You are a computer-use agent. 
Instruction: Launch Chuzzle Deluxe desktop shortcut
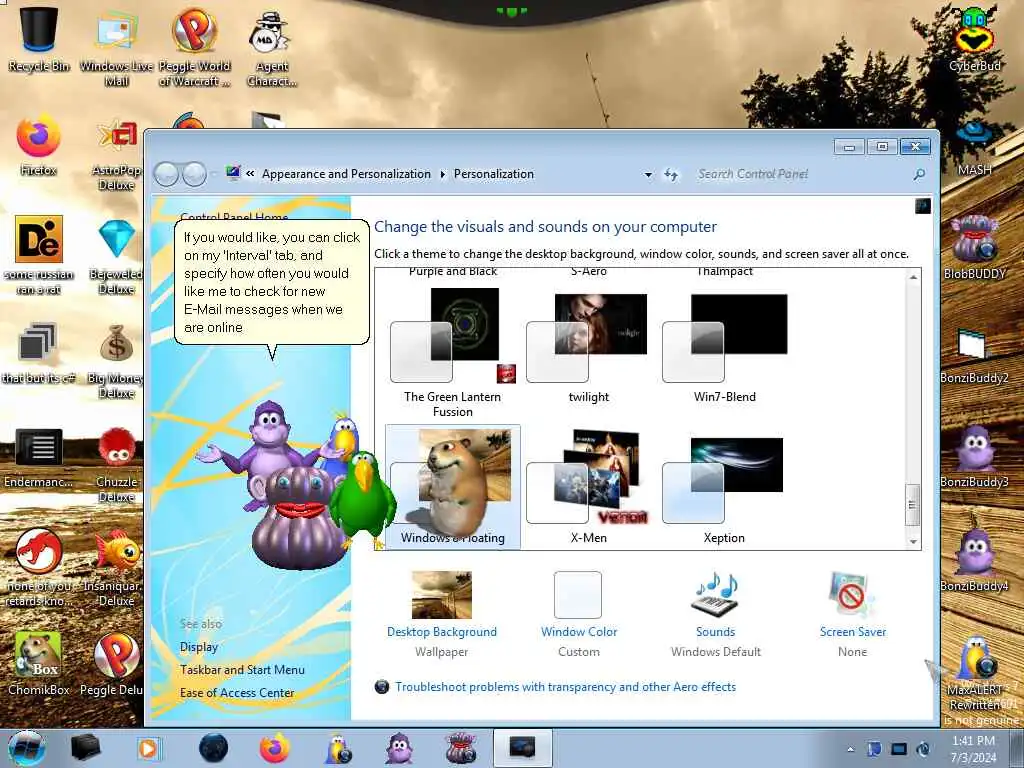[x=117, y=465]
